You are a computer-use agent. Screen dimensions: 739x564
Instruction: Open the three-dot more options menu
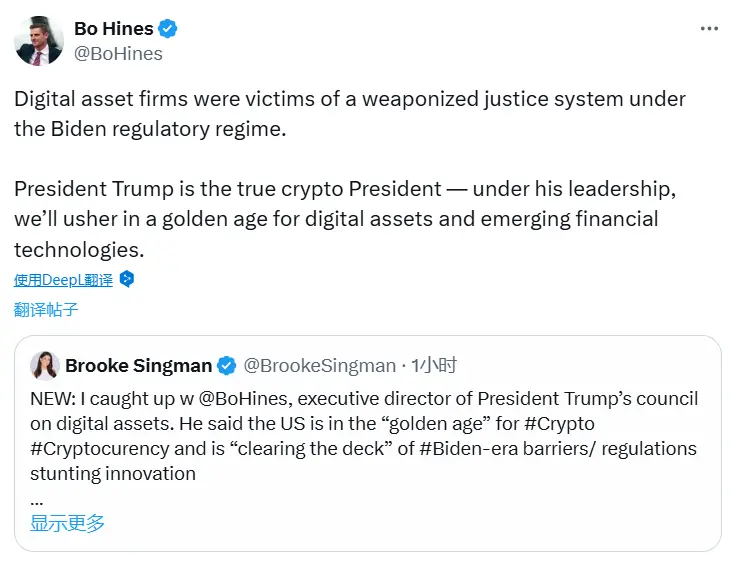click(709, 29)
